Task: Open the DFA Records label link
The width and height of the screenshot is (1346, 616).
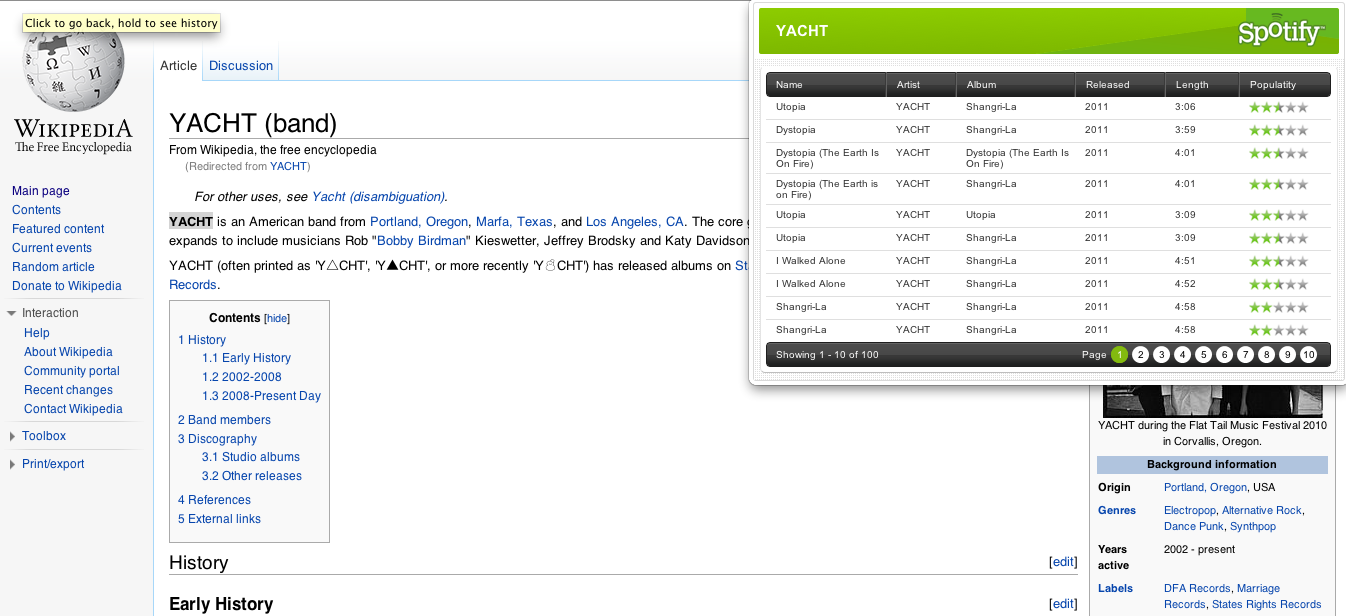Action: pos(1197,589)
